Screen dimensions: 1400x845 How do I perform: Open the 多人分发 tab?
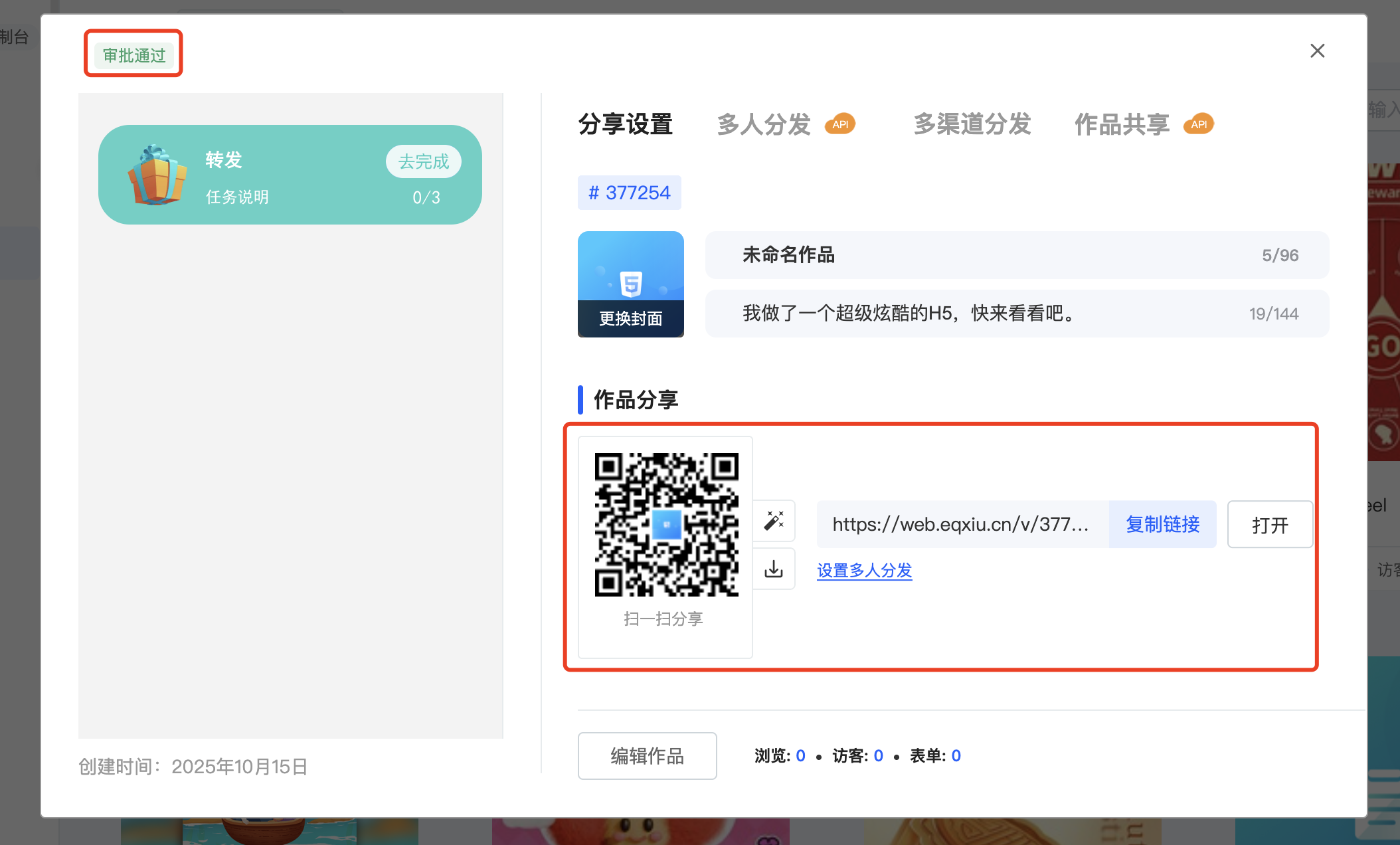(764, 124)
